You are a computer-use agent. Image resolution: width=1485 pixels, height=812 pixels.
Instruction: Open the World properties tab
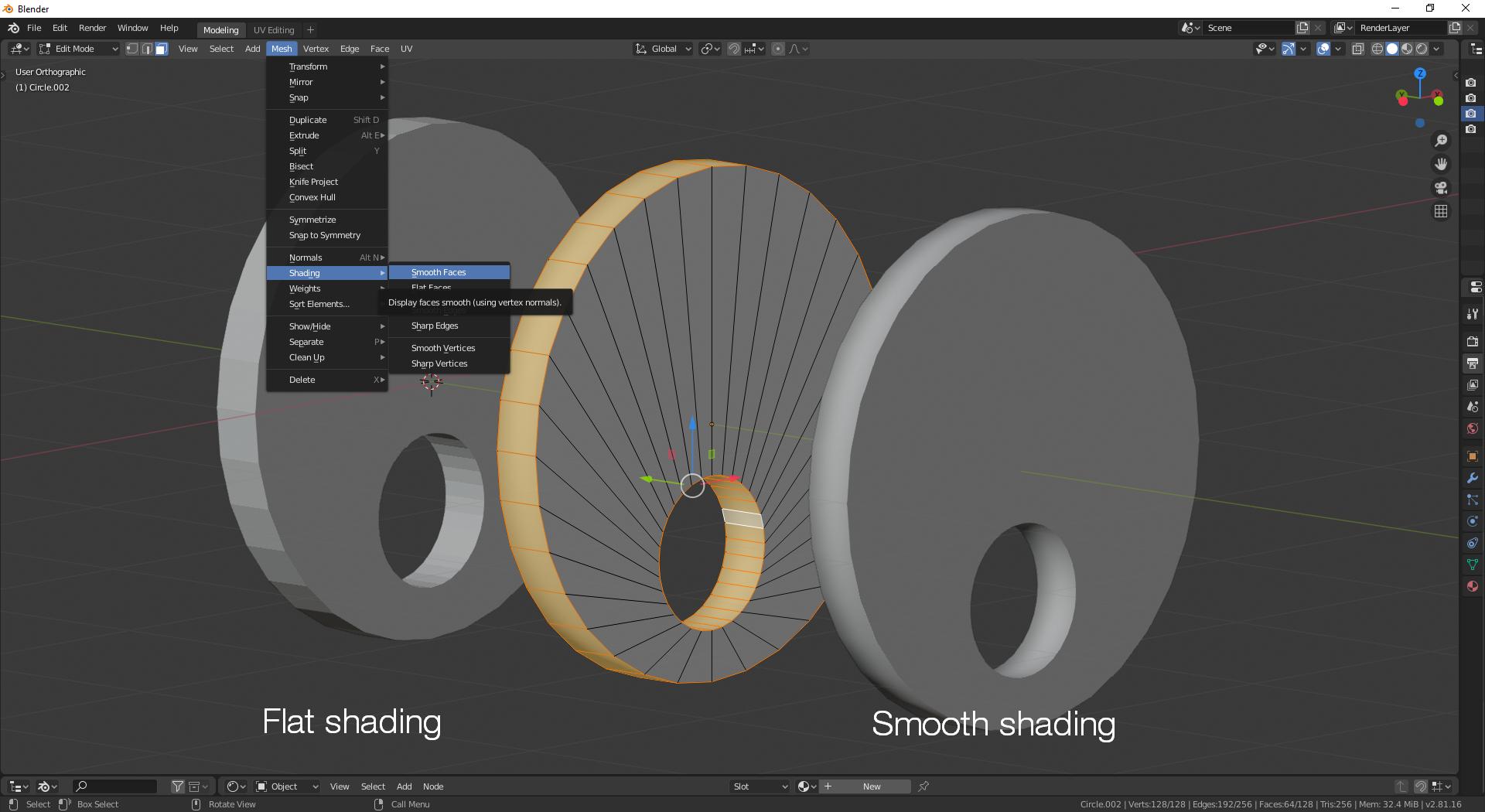(1473, 428)
